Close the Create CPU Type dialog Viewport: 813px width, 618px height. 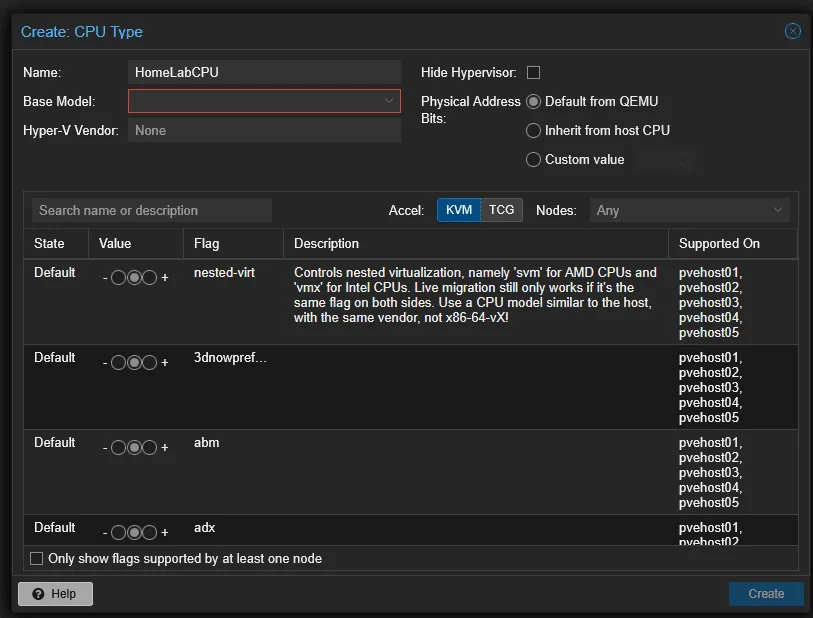pyautogui.click(x=792, y=31)
